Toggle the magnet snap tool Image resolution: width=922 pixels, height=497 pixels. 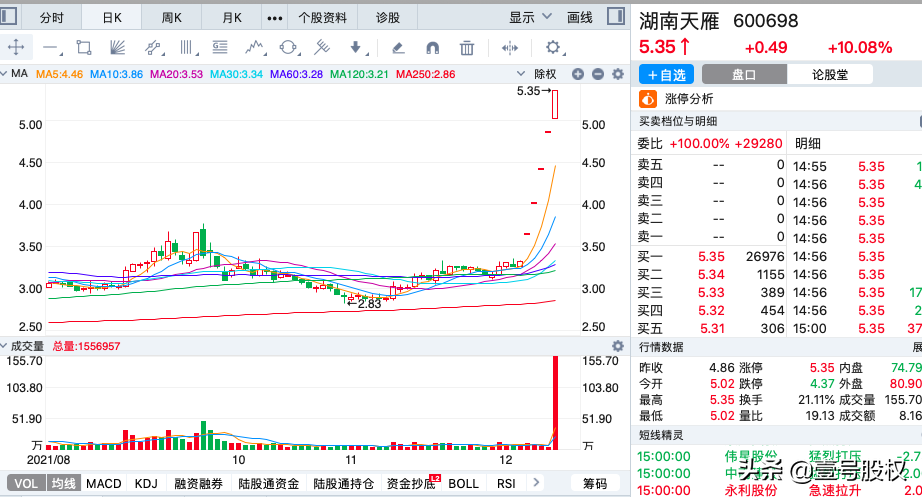click(432, 48)
